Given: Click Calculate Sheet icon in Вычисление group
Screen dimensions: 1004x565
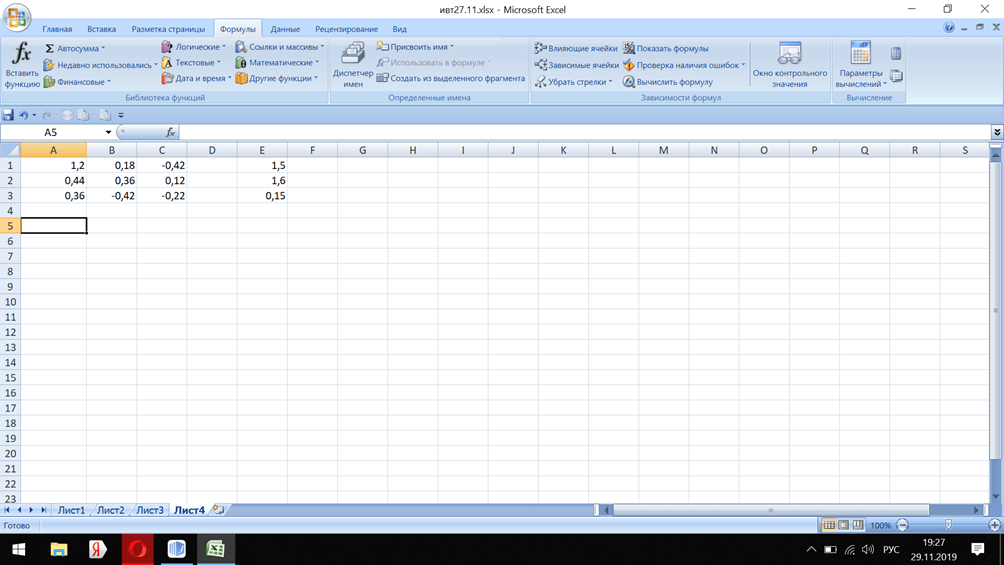Looking at the screenshot, I should pyautogui.click(x=896, y=76).
